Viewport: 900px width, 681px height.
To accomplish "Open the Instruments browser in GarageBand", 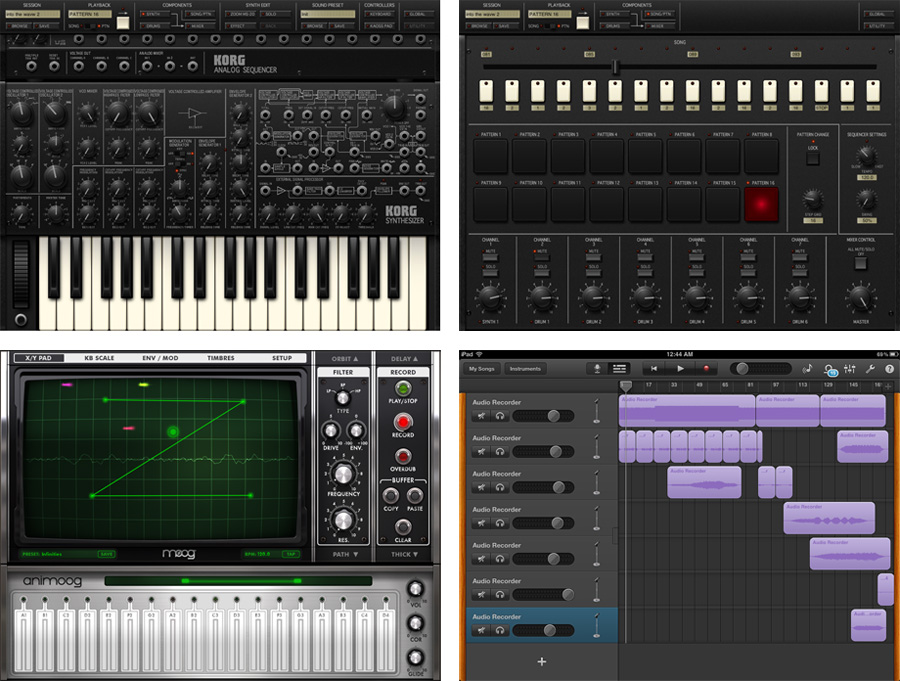I will 525,369.
